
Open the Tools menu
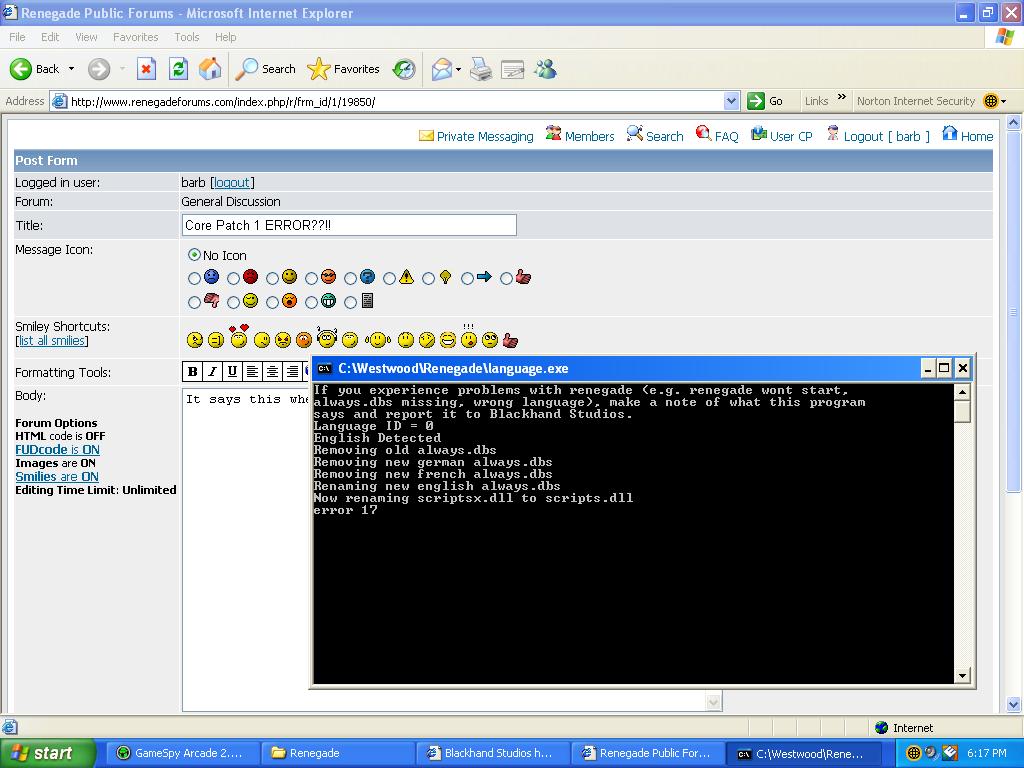pyautogui.click(x=187, y=37)
